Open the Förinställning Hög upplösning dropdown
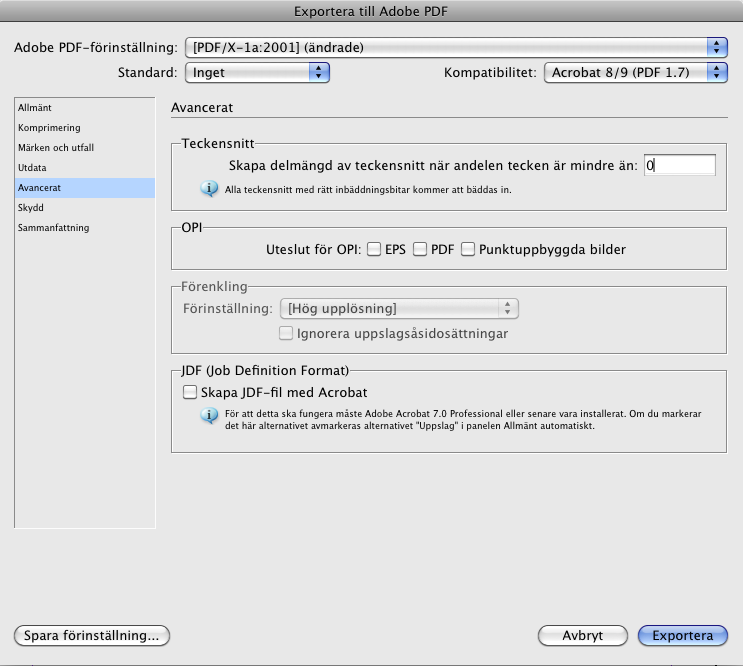 click(399, 309)
